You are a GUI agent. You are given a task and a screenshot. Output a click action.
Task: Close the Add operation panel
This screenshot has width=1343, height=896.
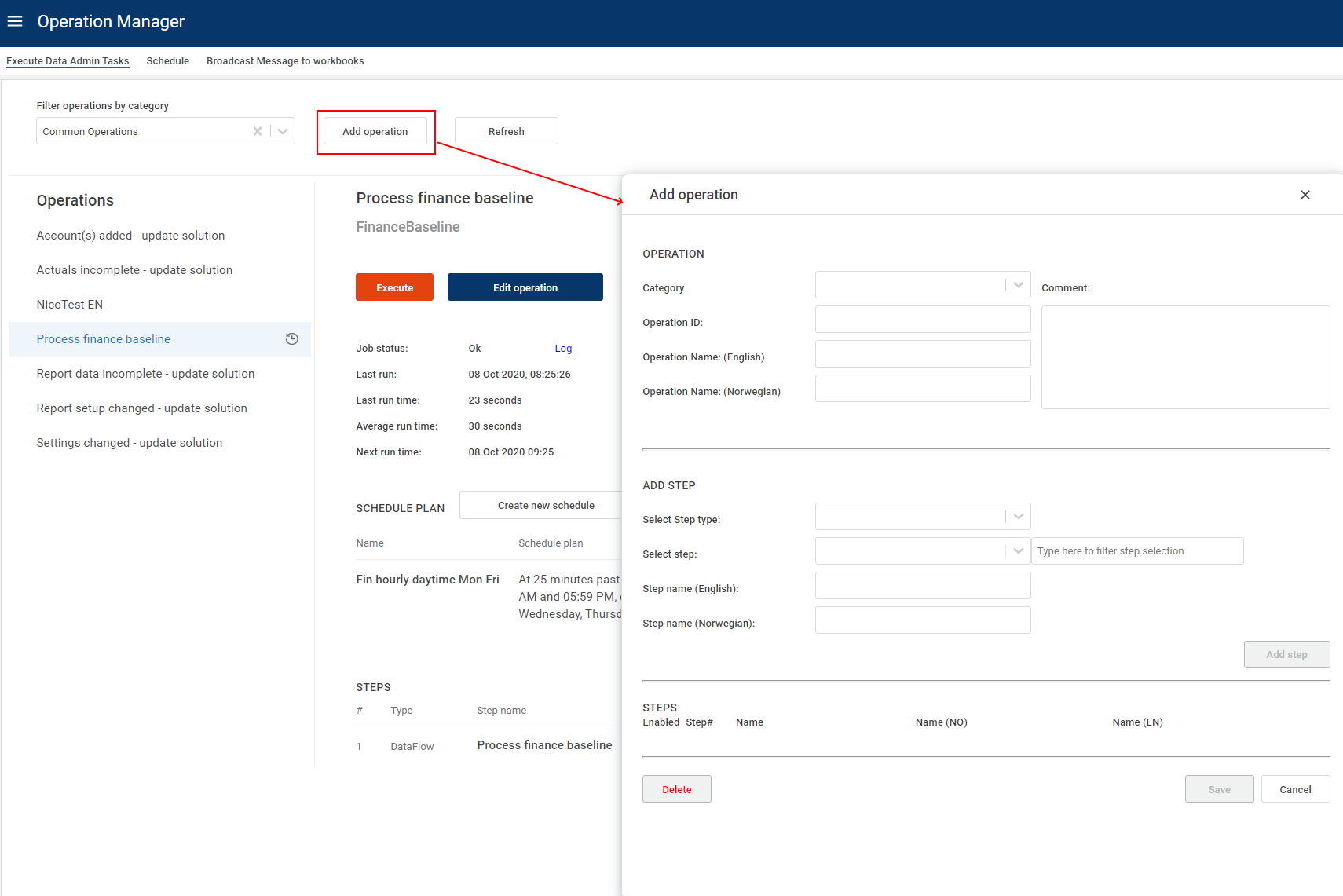pos(1305,194)
